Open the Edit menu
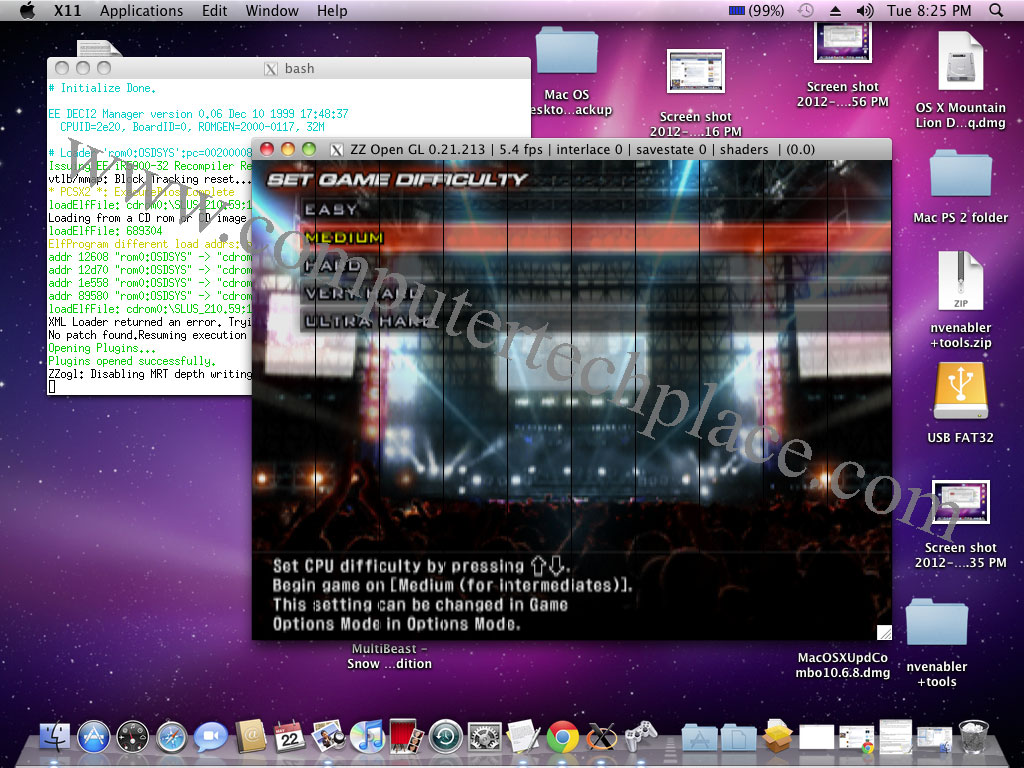The width and height of the screenshot is (1024, 768). coord(214,10)
